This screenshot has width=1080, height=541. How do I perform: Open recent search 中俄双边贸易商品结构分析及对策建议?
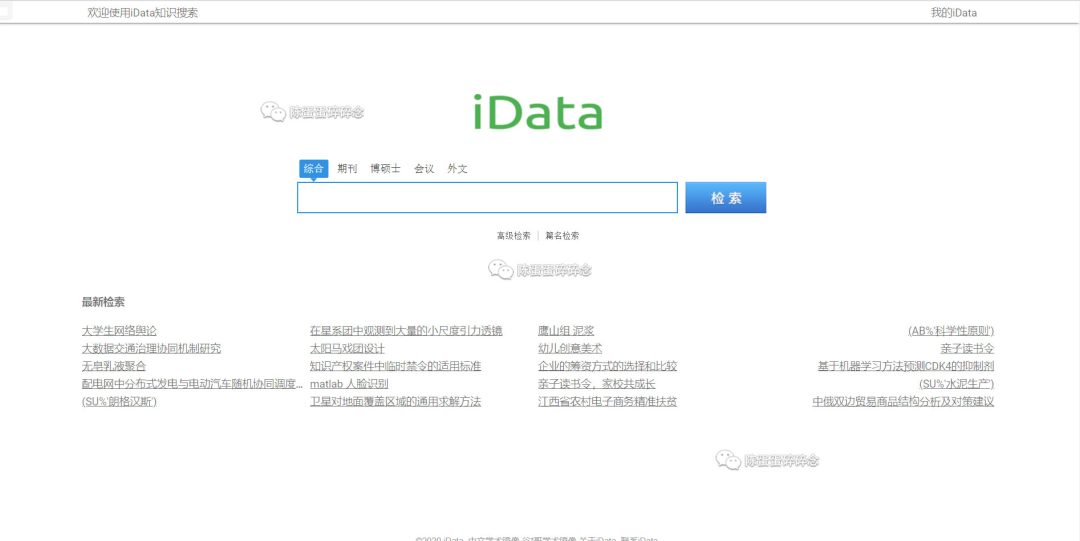pos(903,402)
